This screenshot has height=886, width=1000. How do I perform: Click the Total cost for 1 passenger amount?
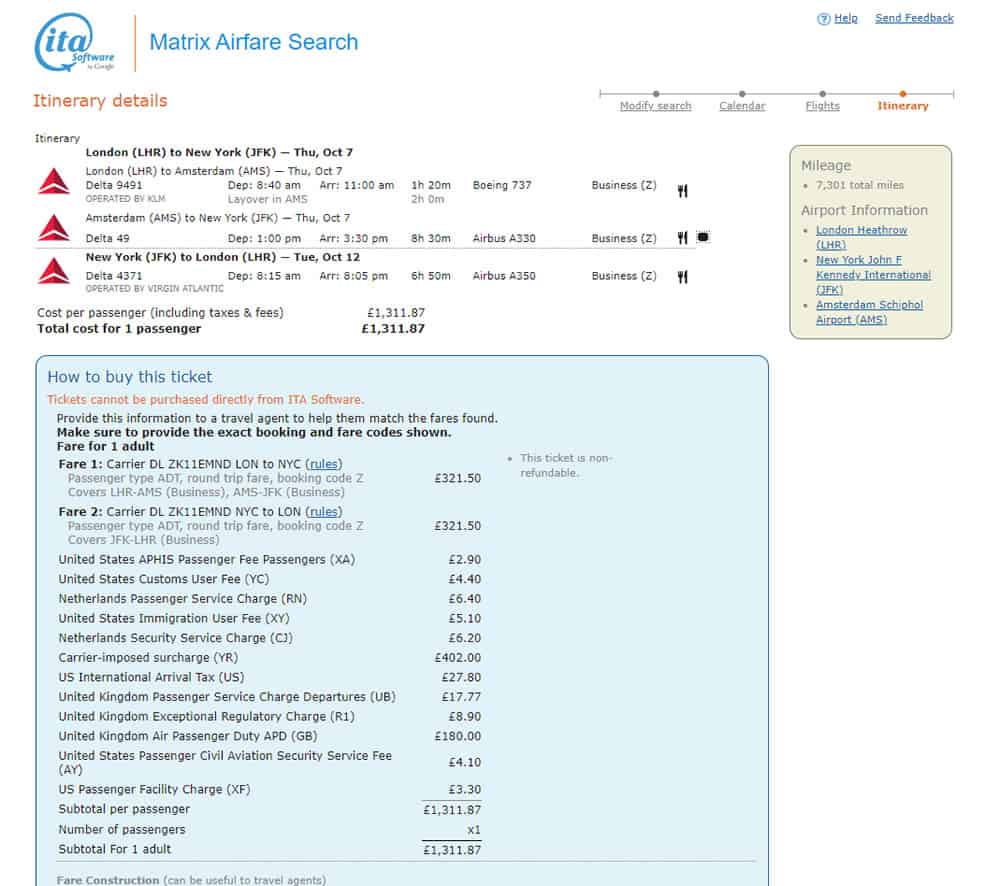pos(393,329)
